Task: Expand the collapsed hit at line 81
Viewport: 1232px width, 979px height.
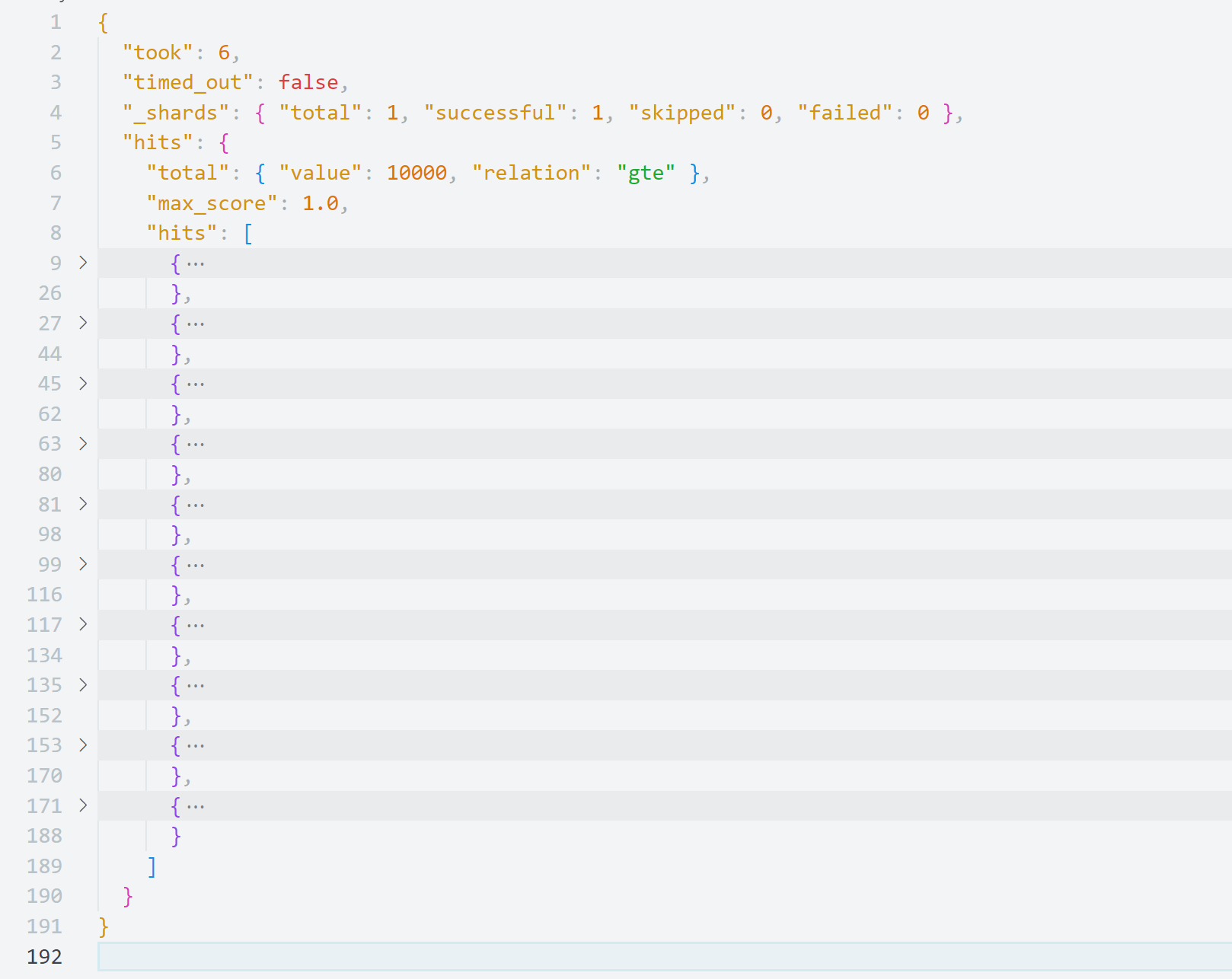Action: [x=83, y=504]
